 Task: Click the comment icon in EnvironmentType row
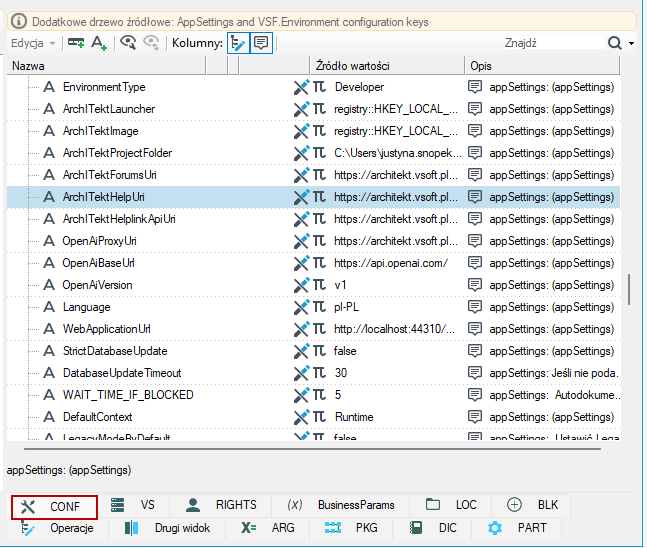[x=475, y=87]
